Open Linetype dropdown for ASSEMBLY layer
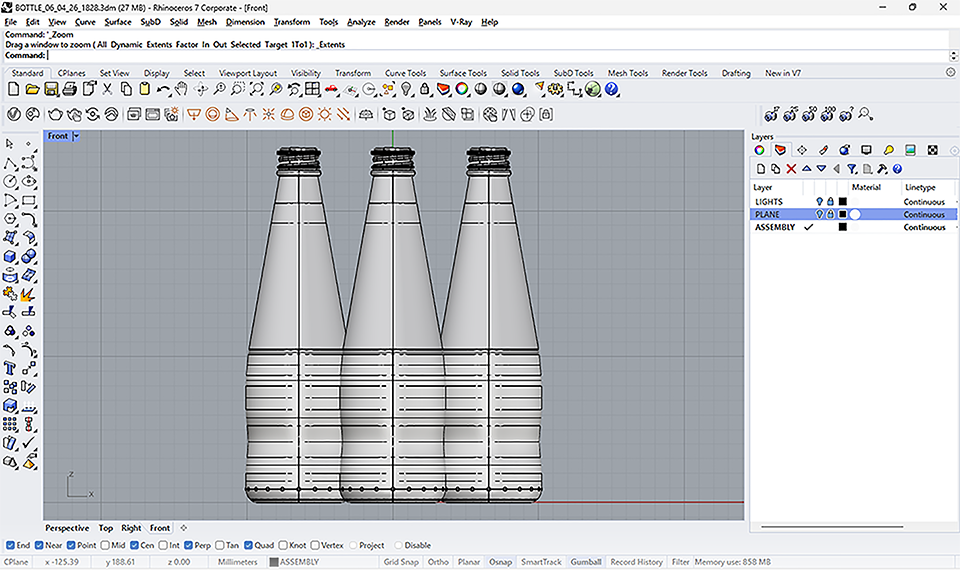This screenshot has width=960, height=570. pyautogui.click(x=924, y=227)
